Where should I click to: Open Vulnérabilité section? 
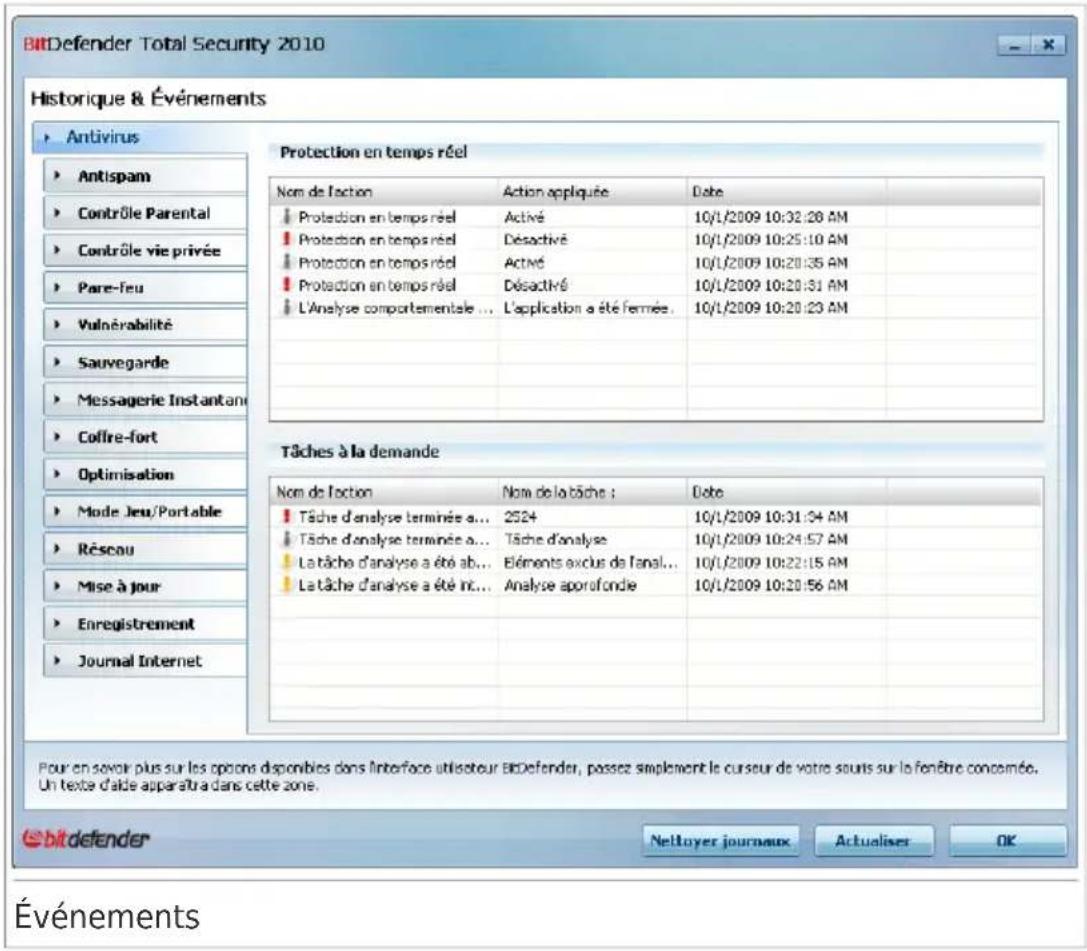146,325
